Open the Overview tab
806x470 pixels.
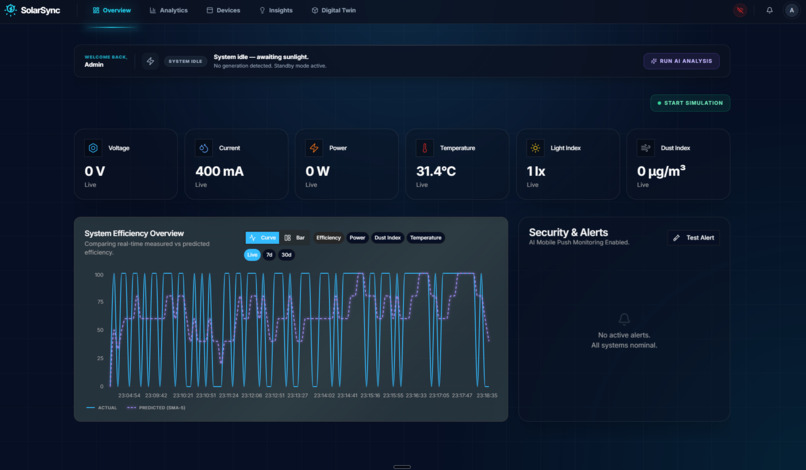coord(112,10)
